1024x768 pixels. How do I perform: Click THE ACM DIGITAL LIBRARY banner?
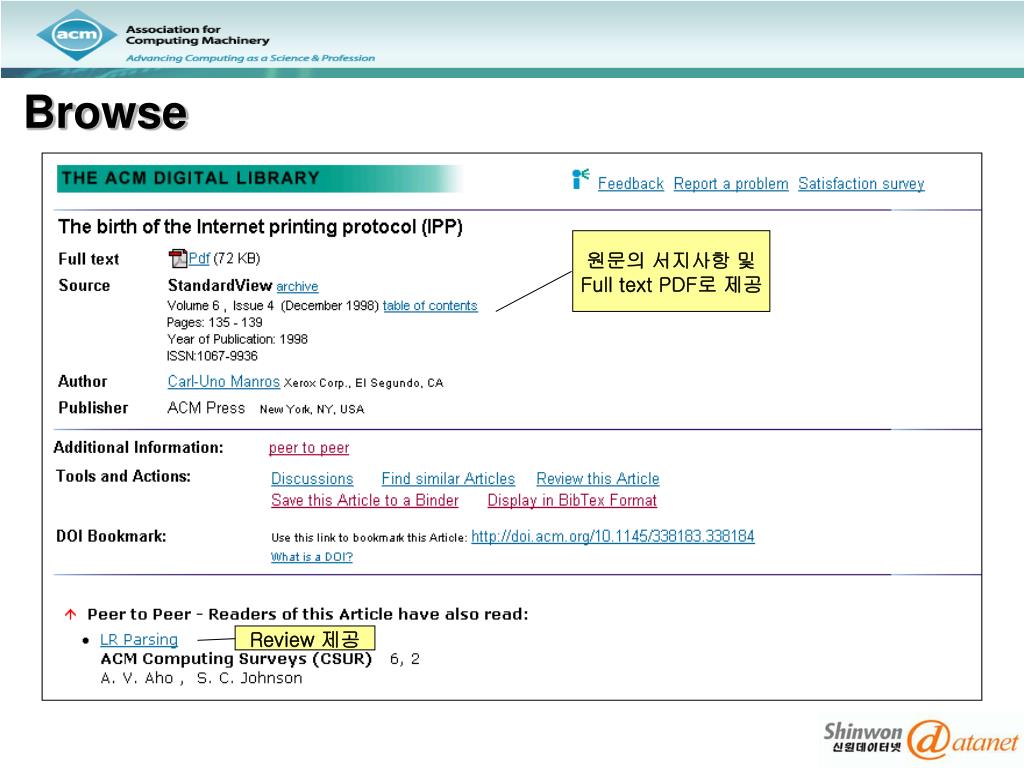(x=260, y=178)
